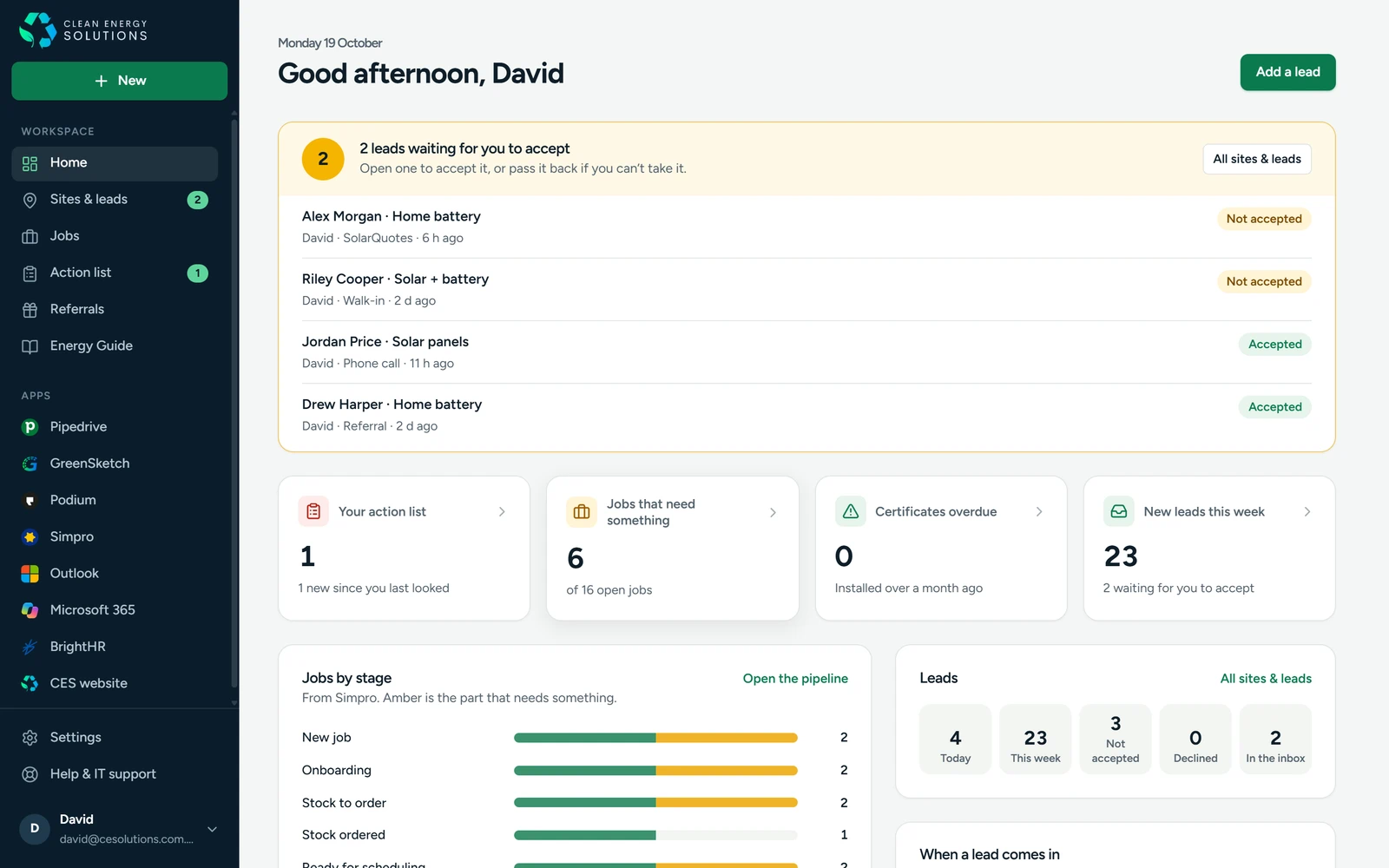Click the Stock ordered stage progress bar
The height and width of the screenshot is (868, 1389).
coord(655,835)
